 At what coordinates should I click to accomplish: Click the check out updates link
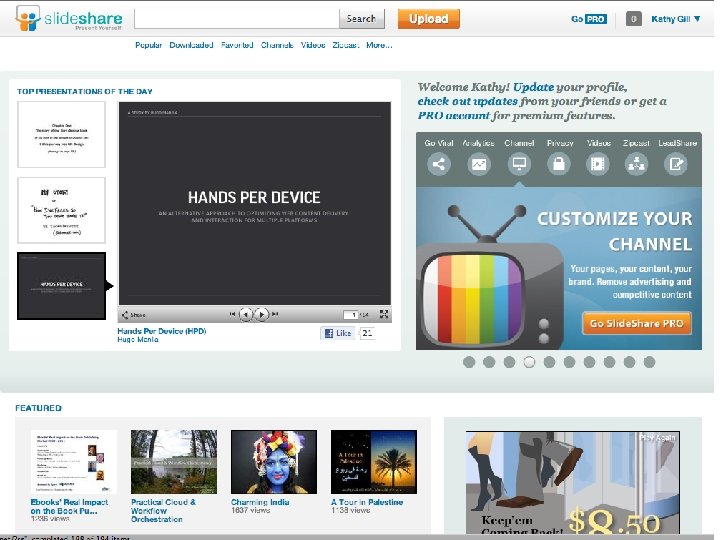(467, 101)
